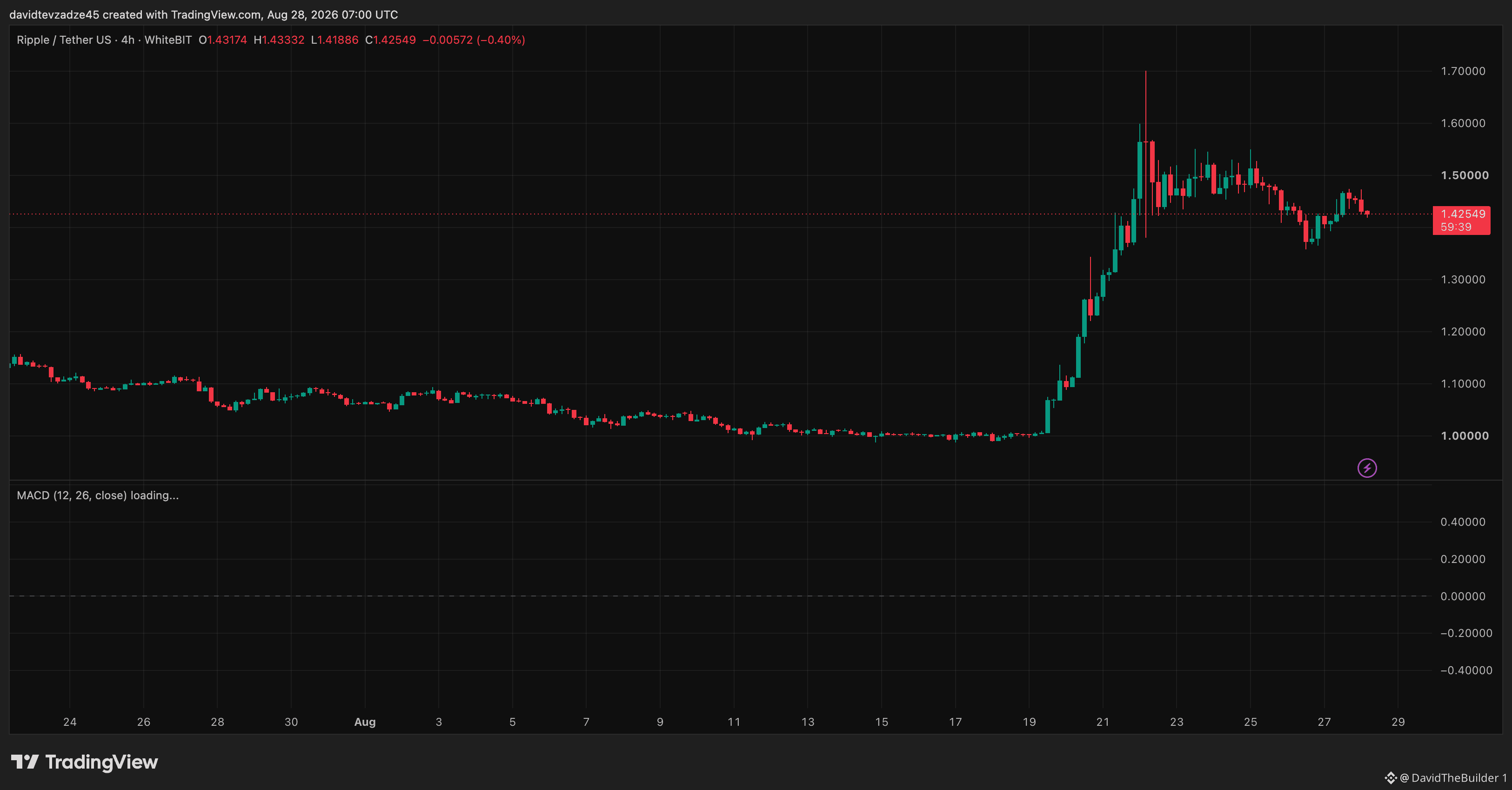Image resolution: width=1512 pixels, height=790 pixels.
Task: Click the 0.00000 MACD axis label
Action: (x=1463, y=596)
